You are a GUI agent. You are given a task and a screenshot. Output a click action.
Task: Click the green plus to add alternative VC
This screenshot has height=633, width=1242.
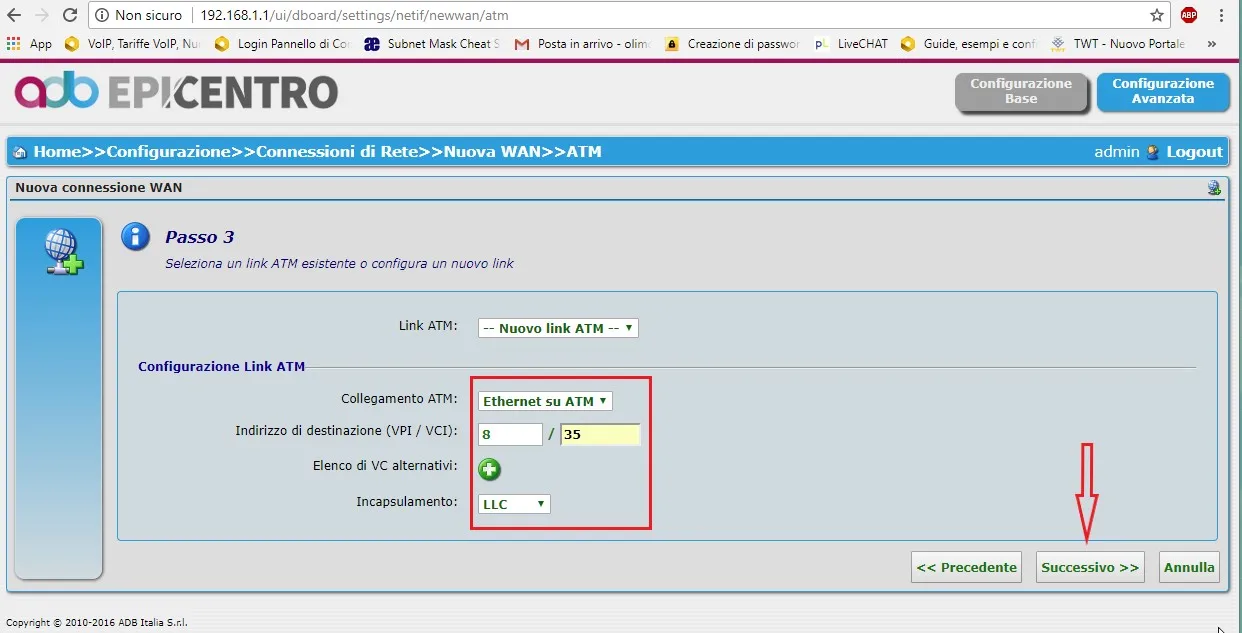pyautogui.click(x=489, y=468)
